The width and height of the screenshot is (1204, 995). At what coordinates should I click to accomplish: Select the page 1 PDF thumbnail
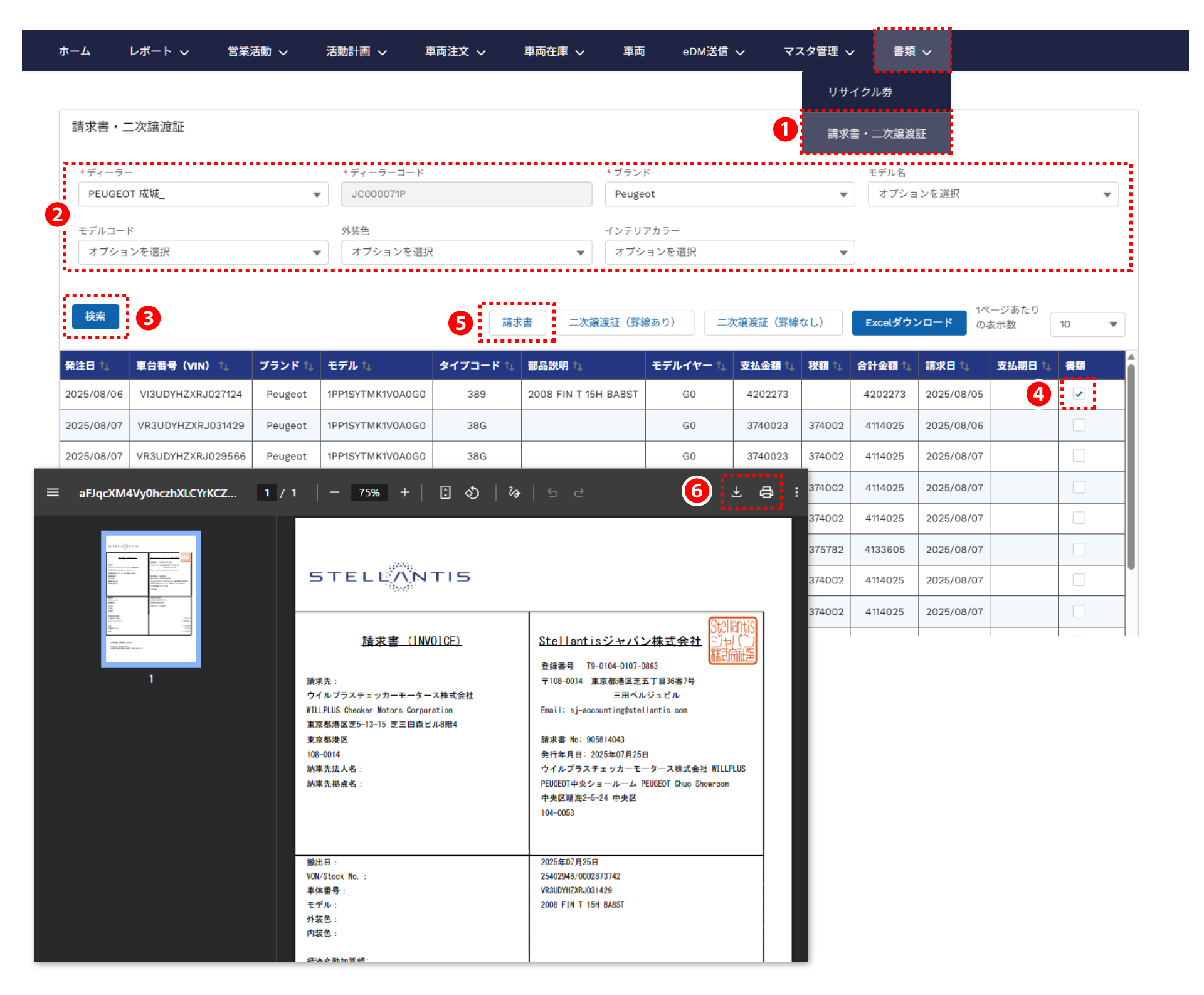coord(151,599)
